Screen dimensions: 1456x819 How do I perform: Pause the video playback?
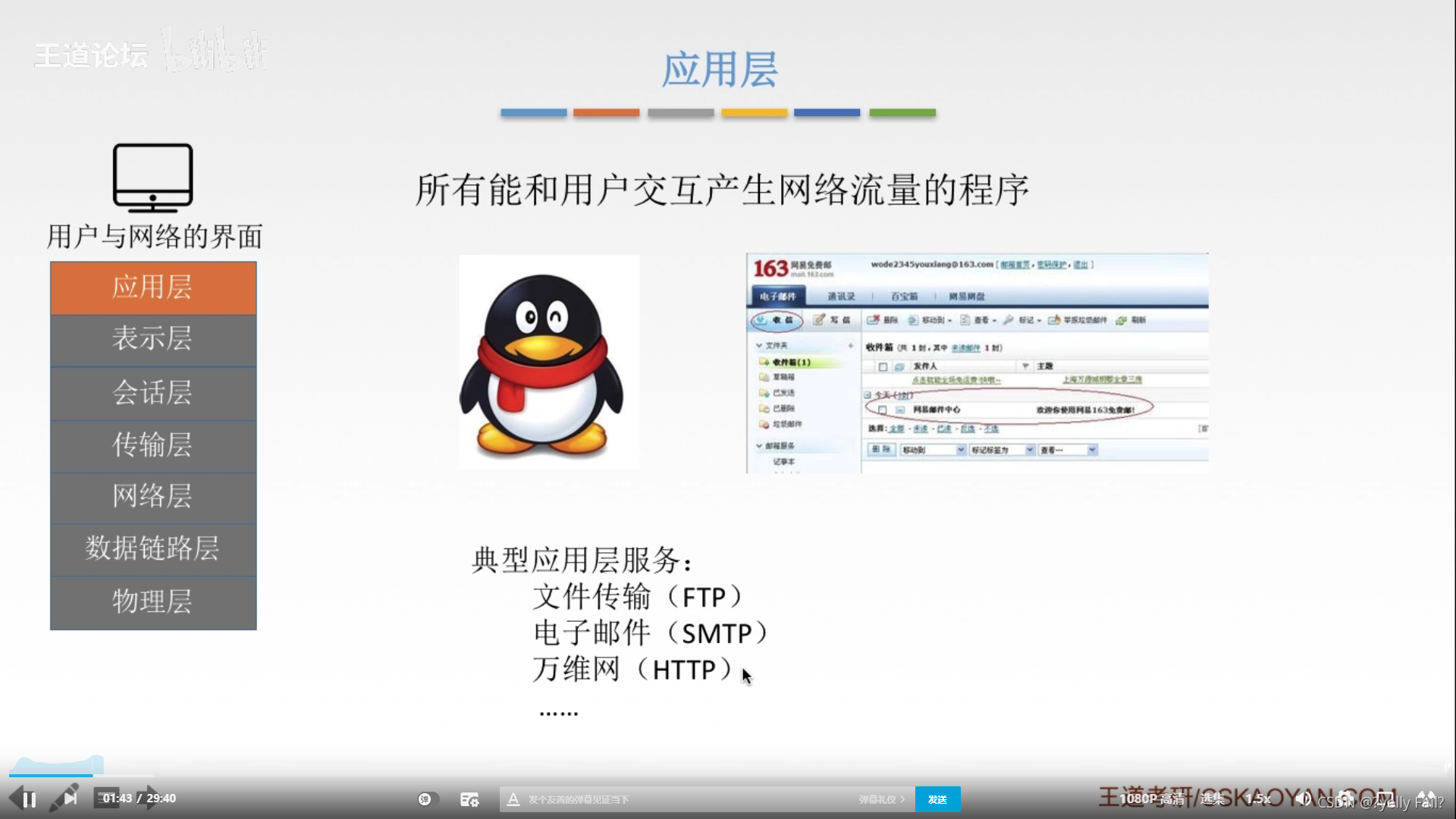(x=29, y=799)
